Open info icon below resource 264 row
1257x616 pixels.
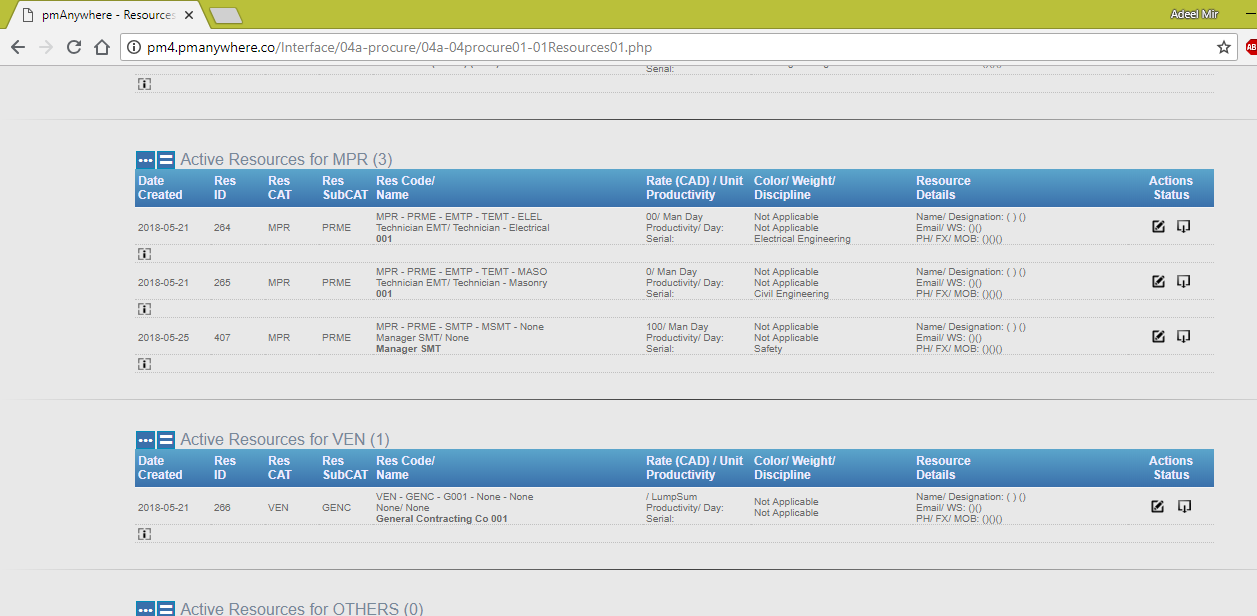click(x=144, y=254)
